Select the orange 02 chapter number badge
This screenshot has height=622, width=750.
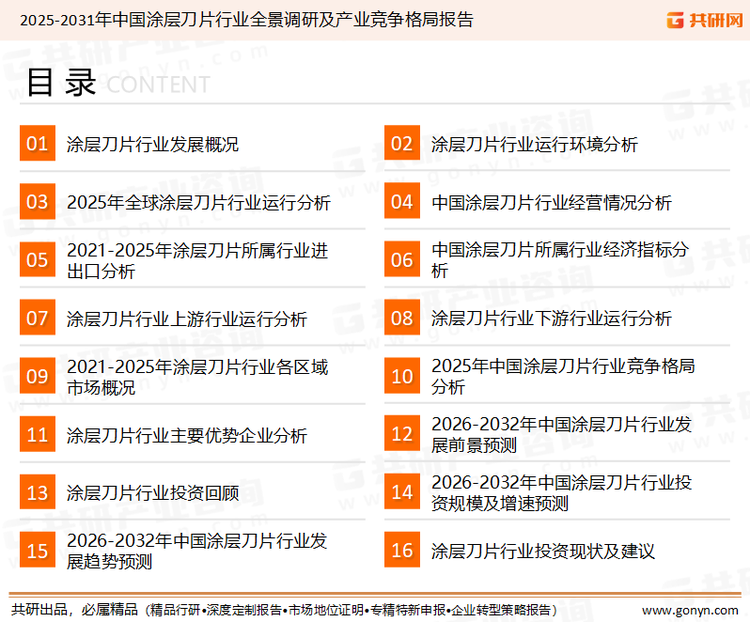402,144
